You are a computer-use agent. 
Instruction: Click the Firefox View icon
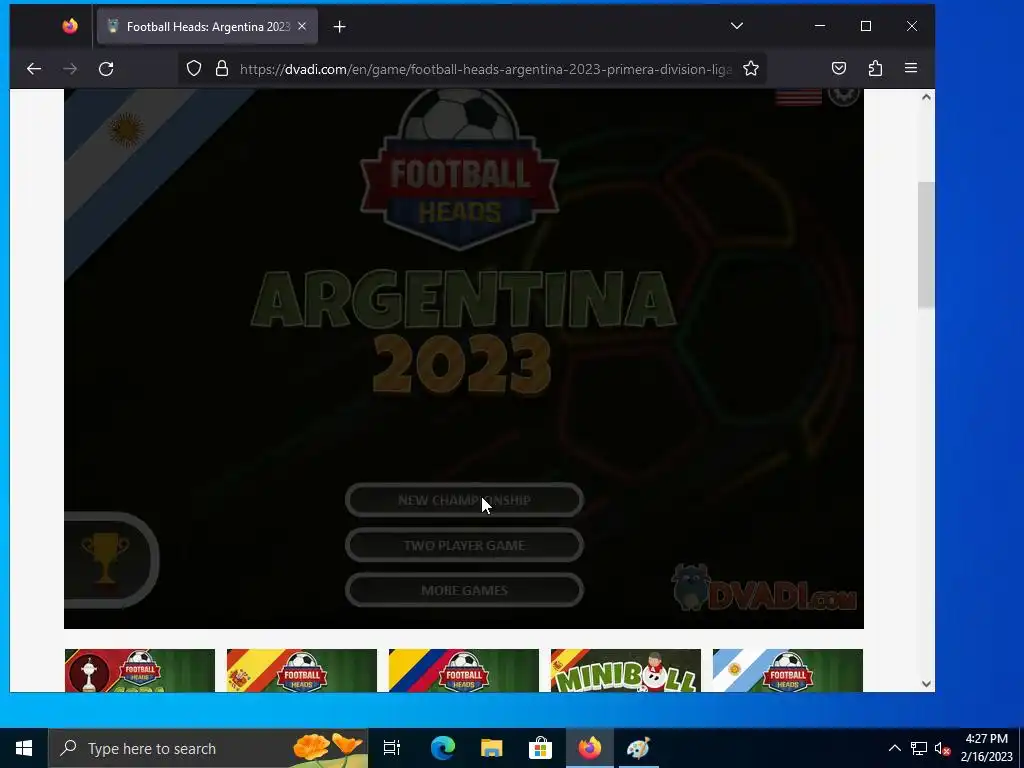[70, 26]
